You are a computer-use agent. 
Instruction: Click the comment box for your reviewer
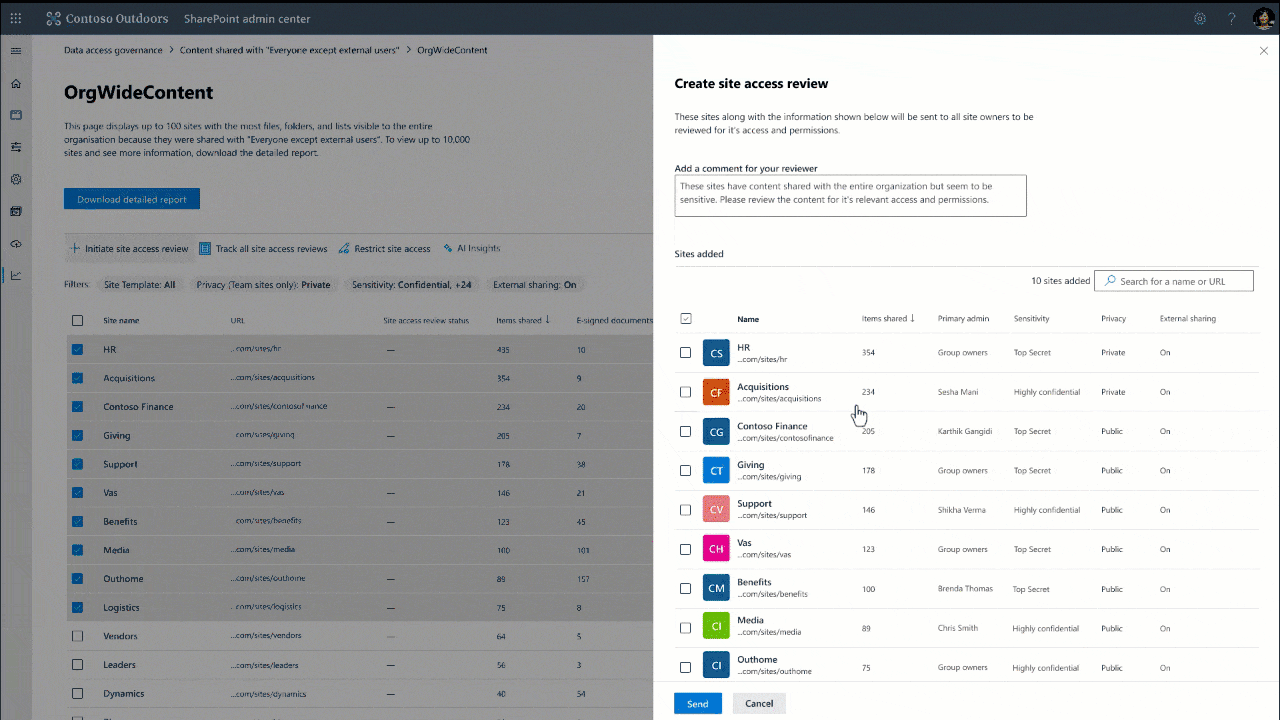coord(850,195)
